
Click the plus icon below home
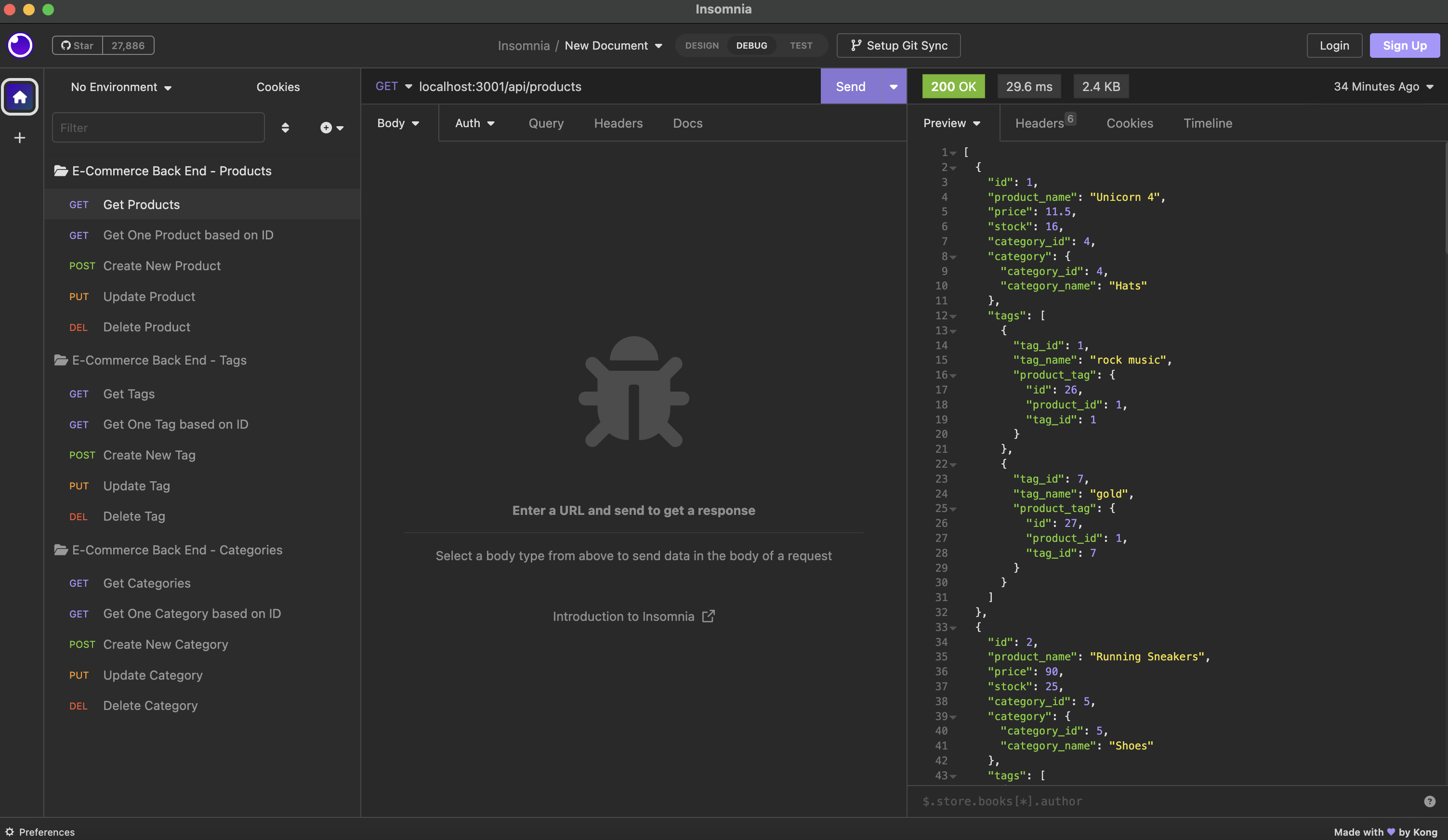point(20,138)
